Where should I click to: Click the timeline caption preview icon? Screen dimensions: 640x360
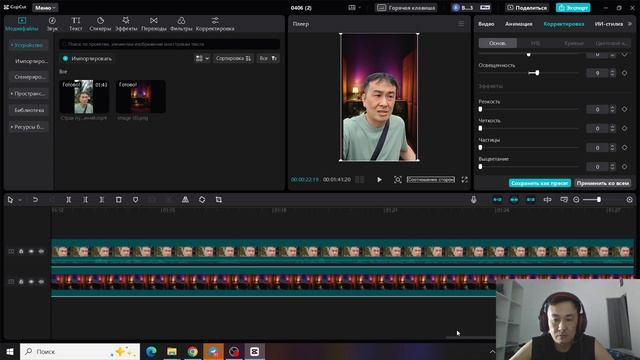pyautogui.click(x=564, y=200)
